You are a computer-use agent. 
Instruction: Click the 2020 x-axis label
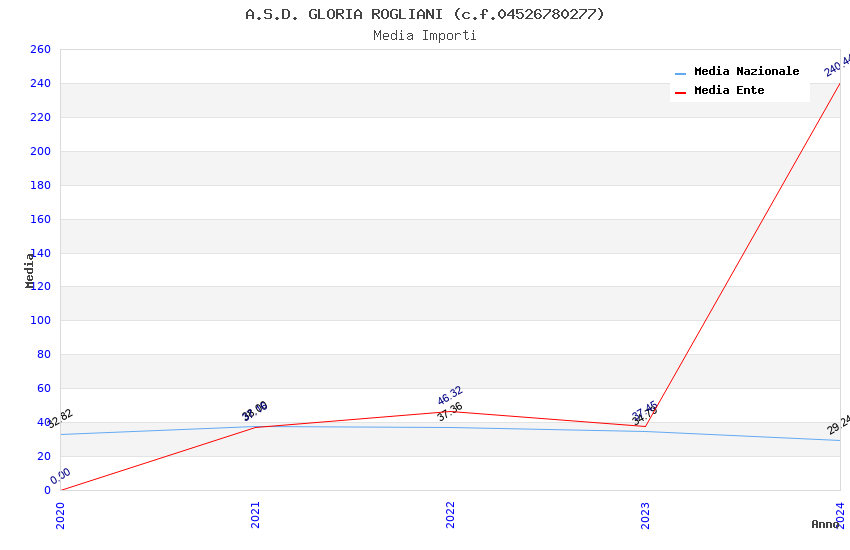pyautogui.click(x=60, y=515)
